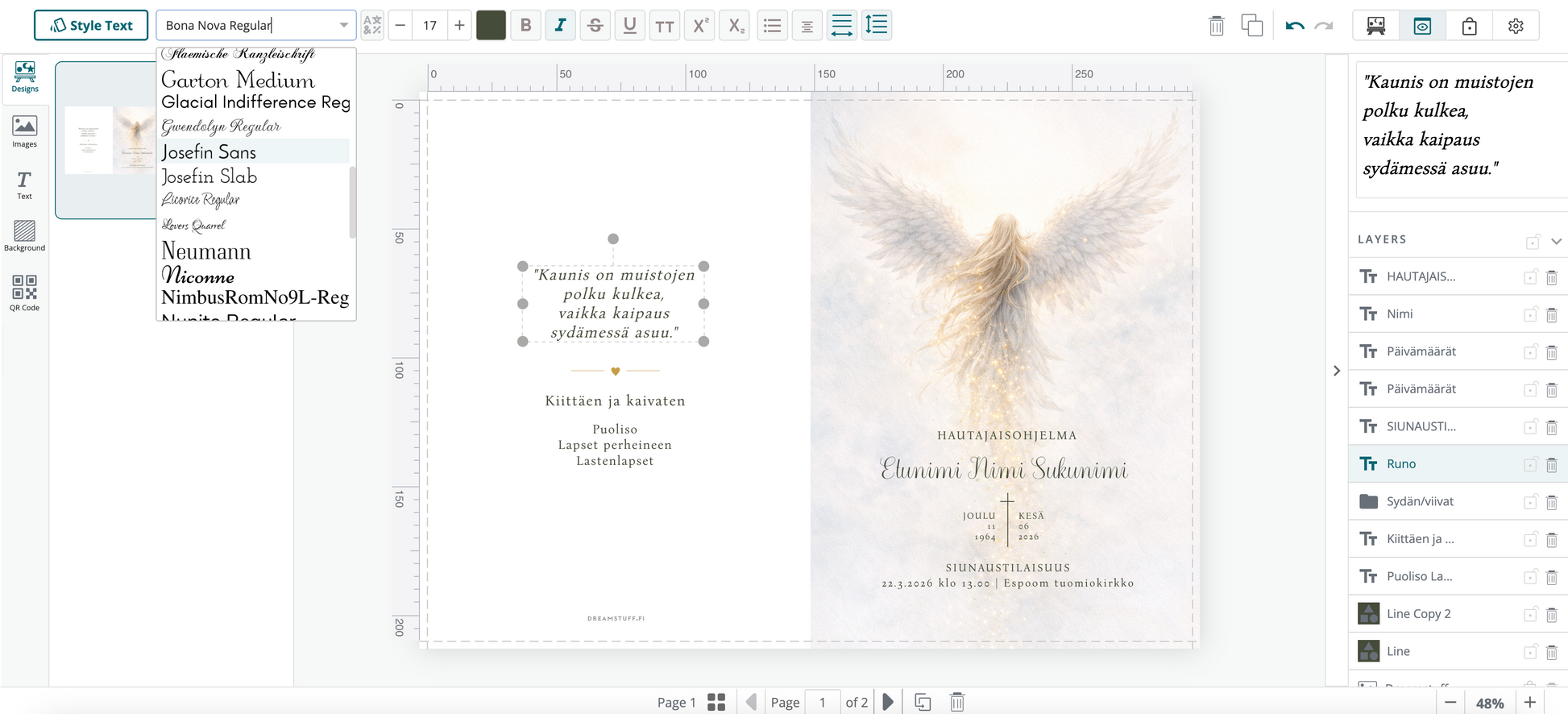Apply subscript formatting

pos(736,26)
